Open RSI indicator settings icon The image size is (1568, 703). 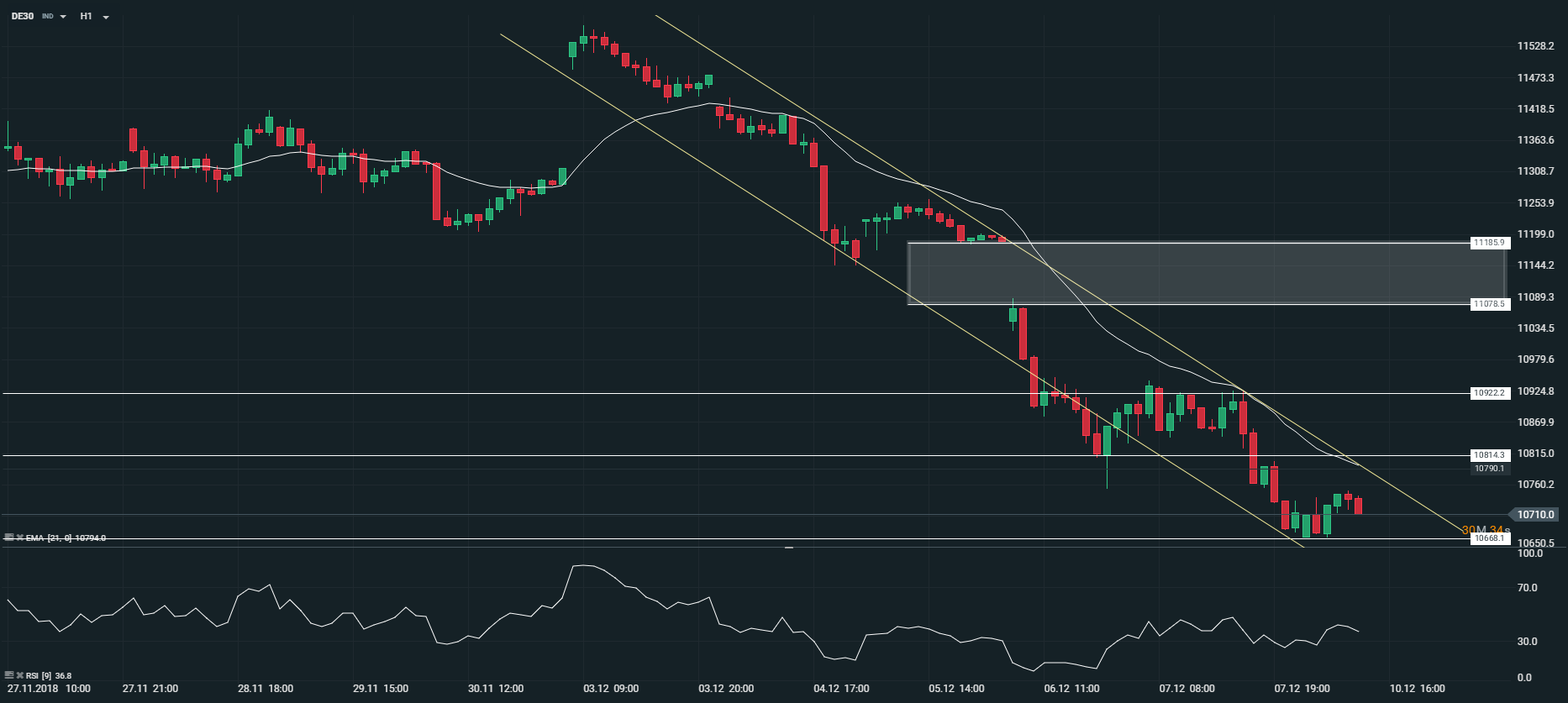[x=9, y=675]
